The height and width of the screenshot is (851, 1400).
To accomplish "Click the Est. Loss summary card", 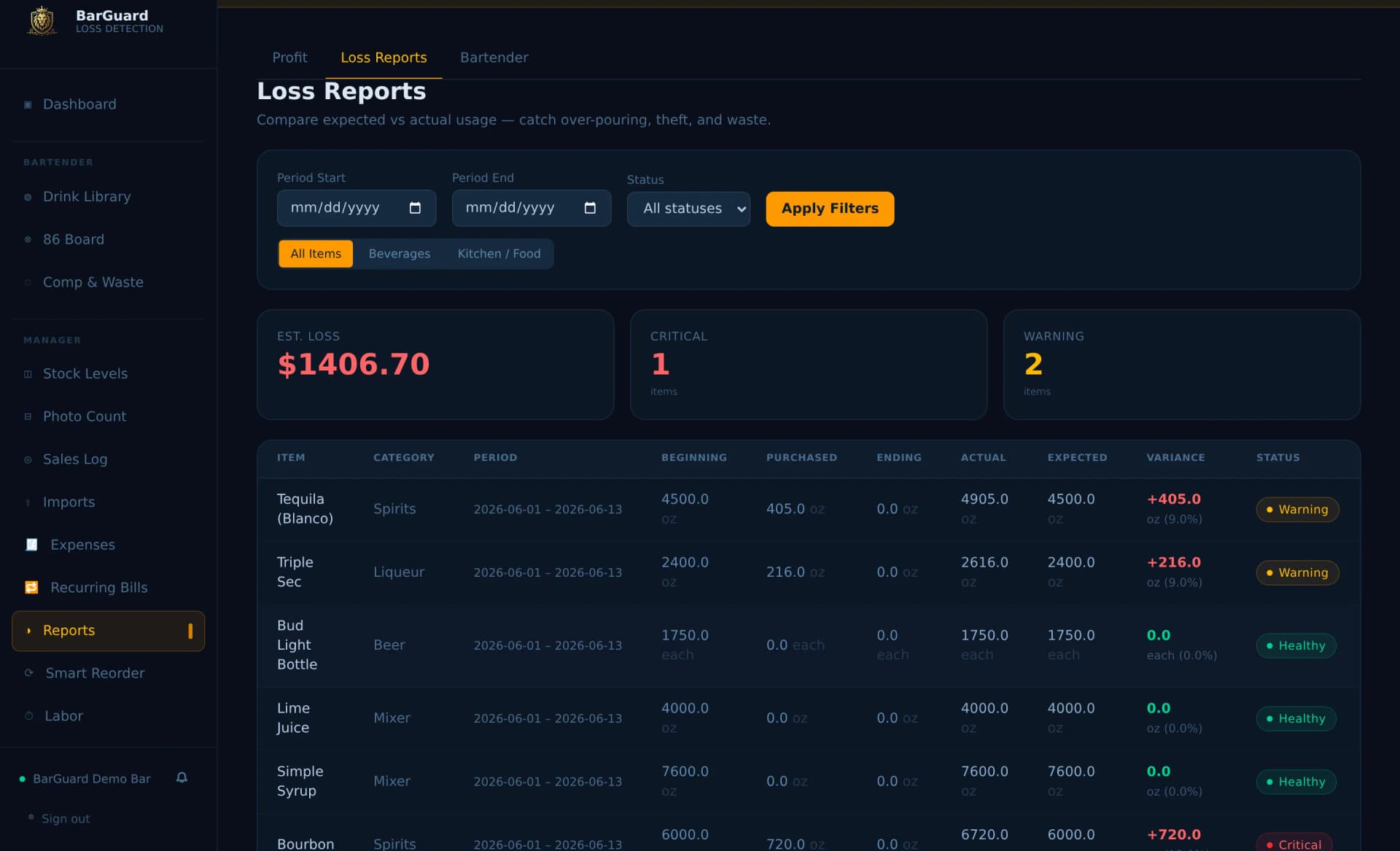I will [435, 365].
